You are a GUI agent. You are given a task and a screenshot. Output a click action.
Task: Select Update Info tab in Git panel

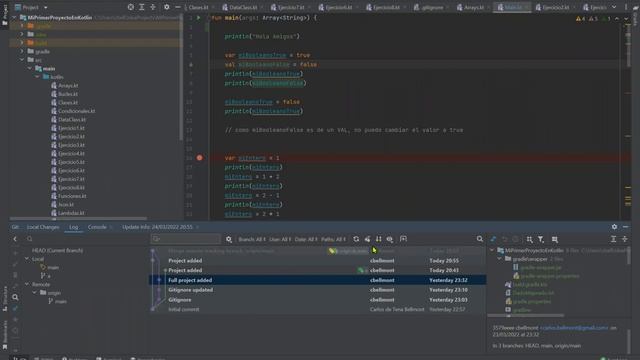tap(157, 227)
